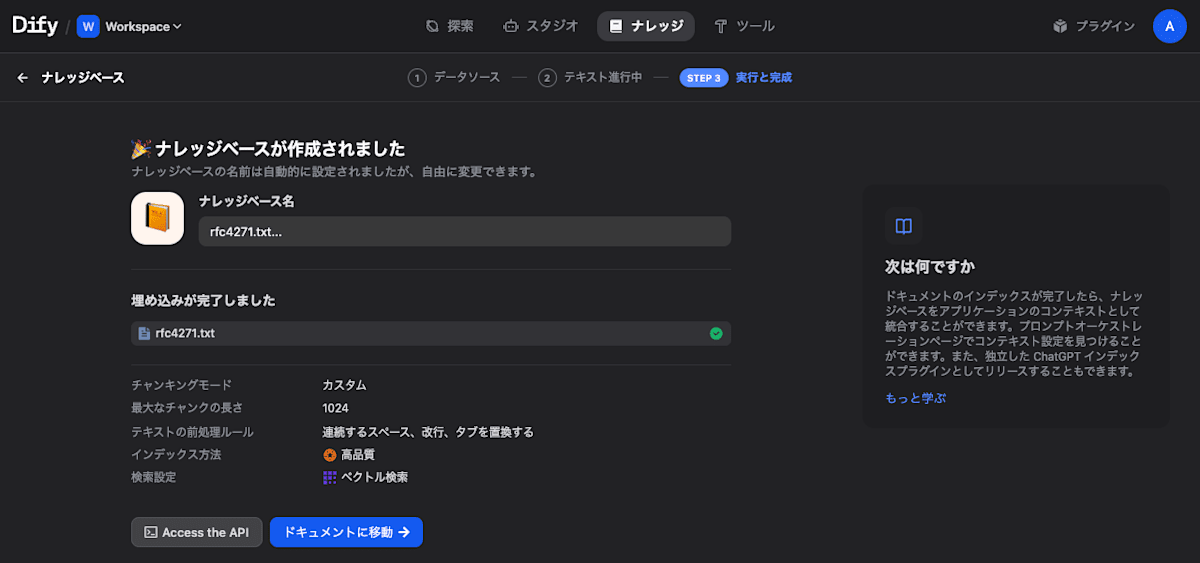The image size is (1200, 563).
Task: Click the rfc4271.txt document row
Action: click(431, 333)
